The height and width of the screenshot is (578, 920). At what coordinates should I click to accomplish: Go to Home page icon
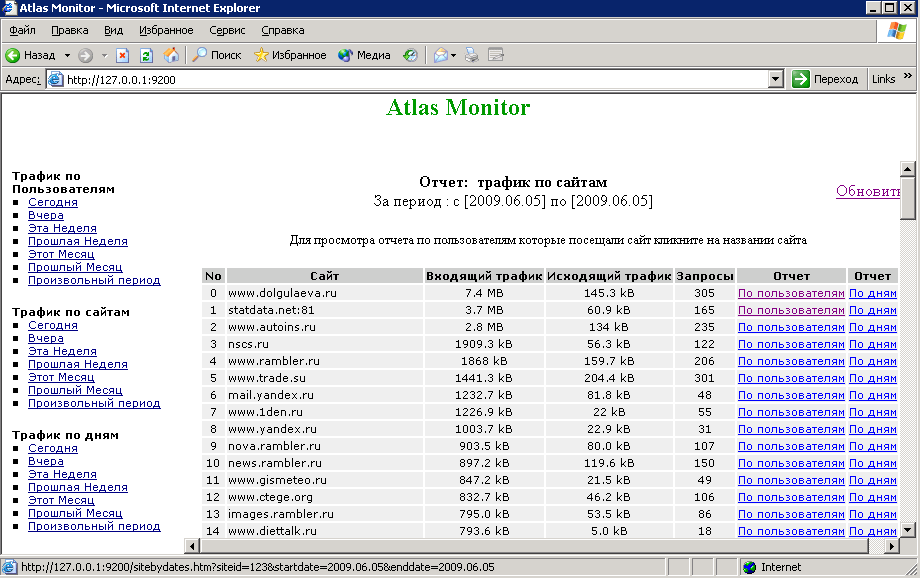pyautogui.click(x=171, y=55)
